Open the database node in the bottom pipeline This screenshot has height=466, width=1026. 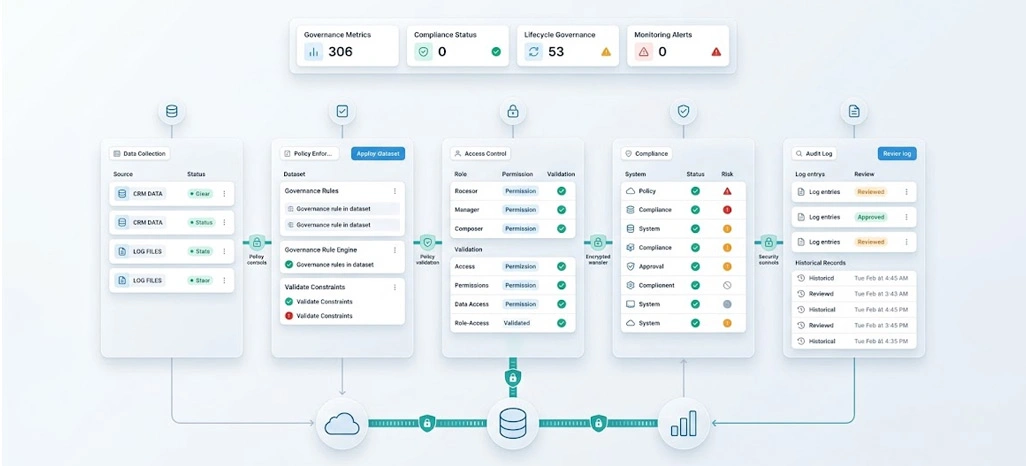513,423
